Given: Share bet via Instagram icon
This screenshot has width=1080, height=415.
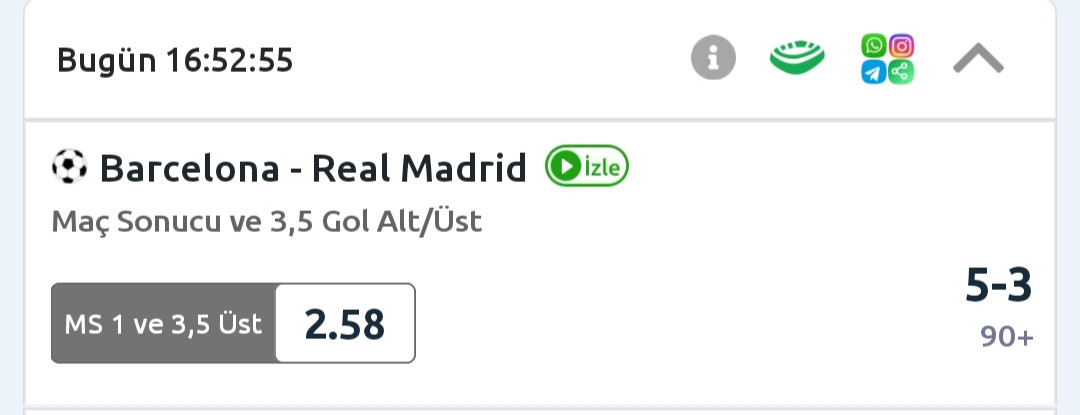Looking at the screenshot, I should [901, 46].
